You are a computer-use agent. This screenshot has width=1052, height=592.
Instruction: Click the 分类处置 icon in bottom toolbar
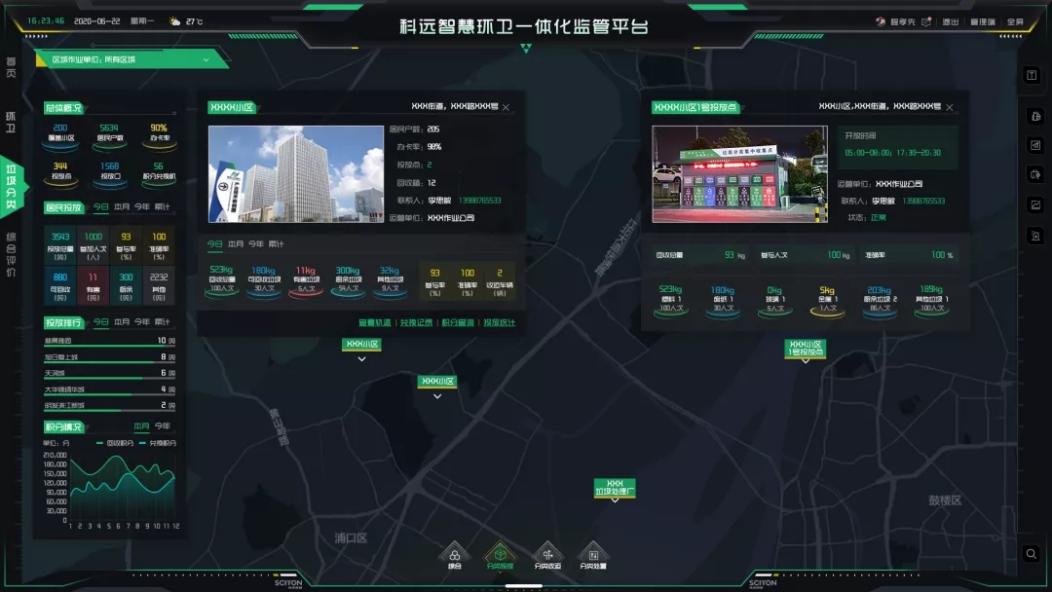click(593, 555)
